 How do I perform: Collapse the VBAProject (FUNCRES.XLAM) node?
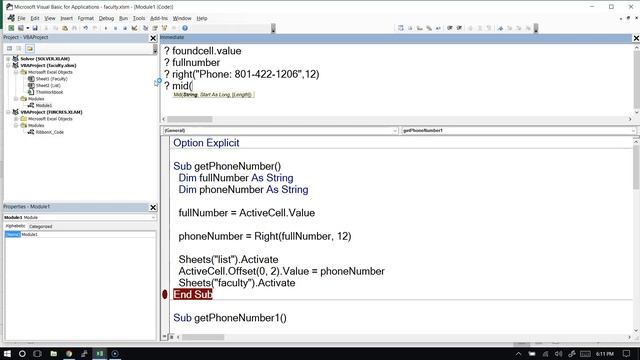pos(8,112)
